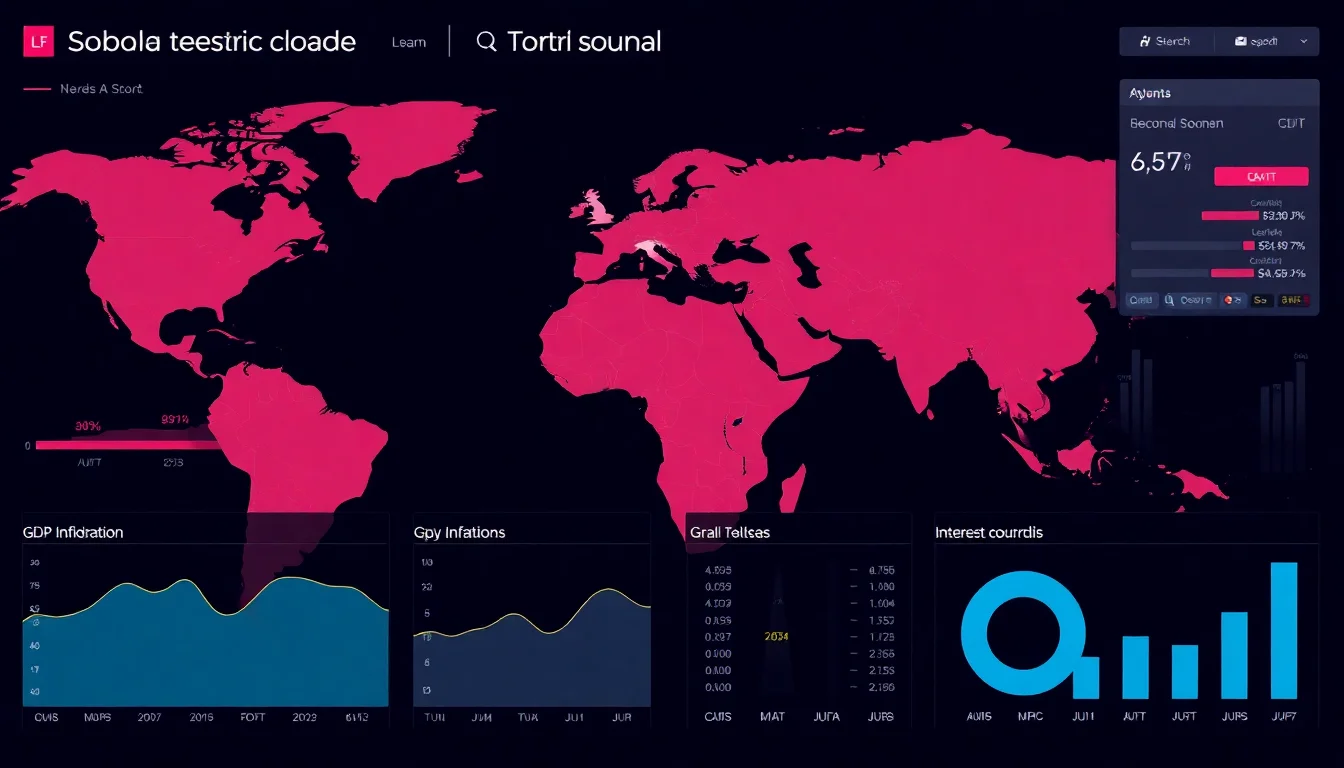Click the info circle icon beside 6,57
Viewport: 1344px width, 768px height.
pos(1185,157)
